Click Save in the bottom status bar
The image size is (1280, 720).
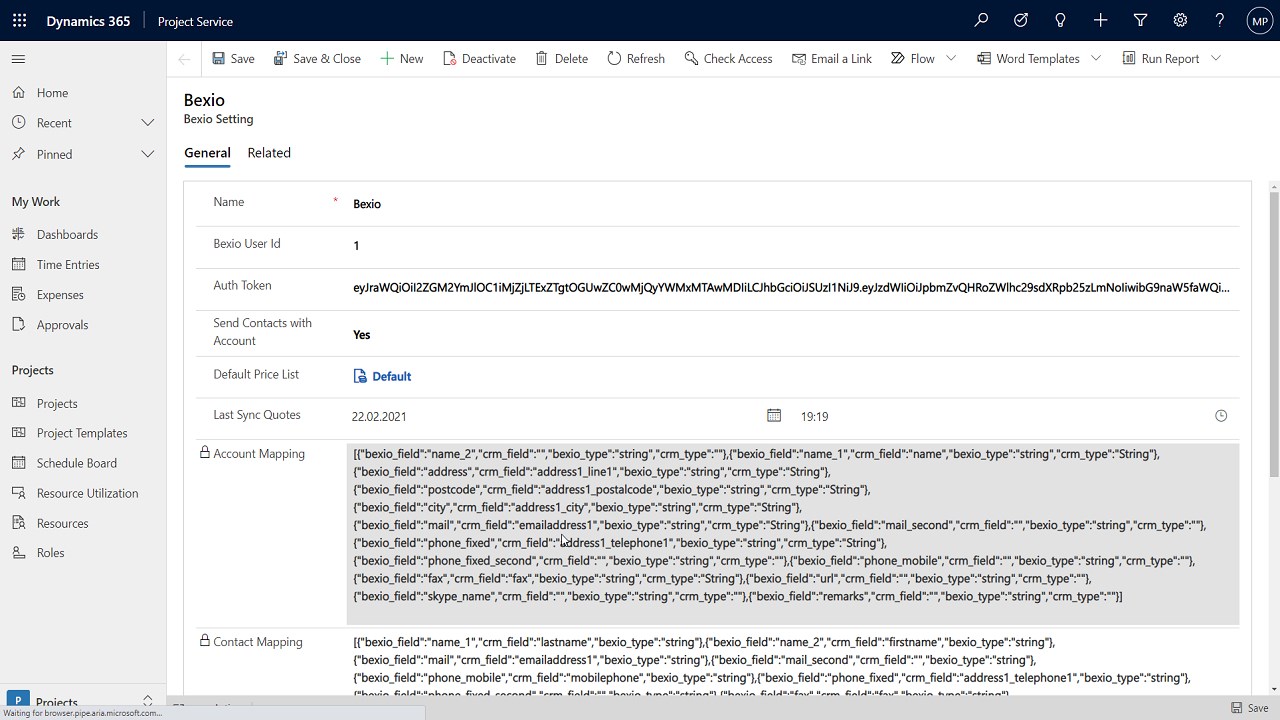(x=1250, y=708)
